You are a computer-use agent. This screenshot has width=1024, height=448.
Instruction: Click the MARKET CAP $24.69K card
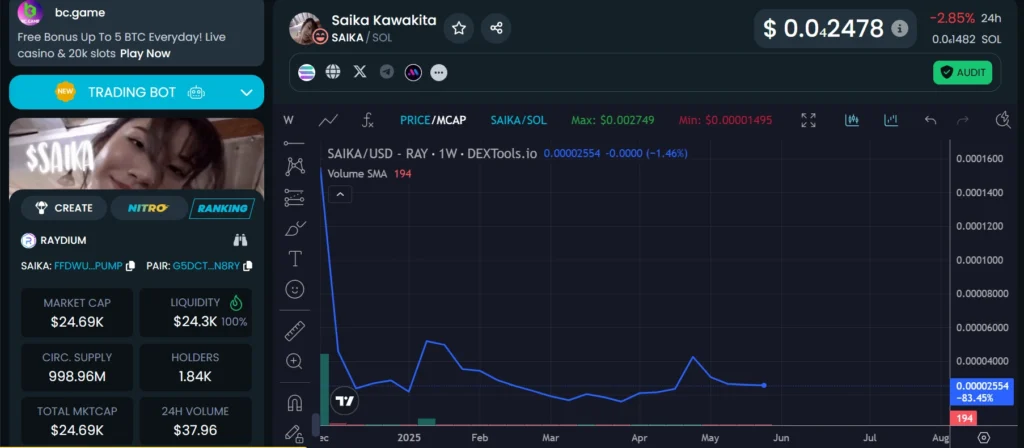[x=77, y=313]
